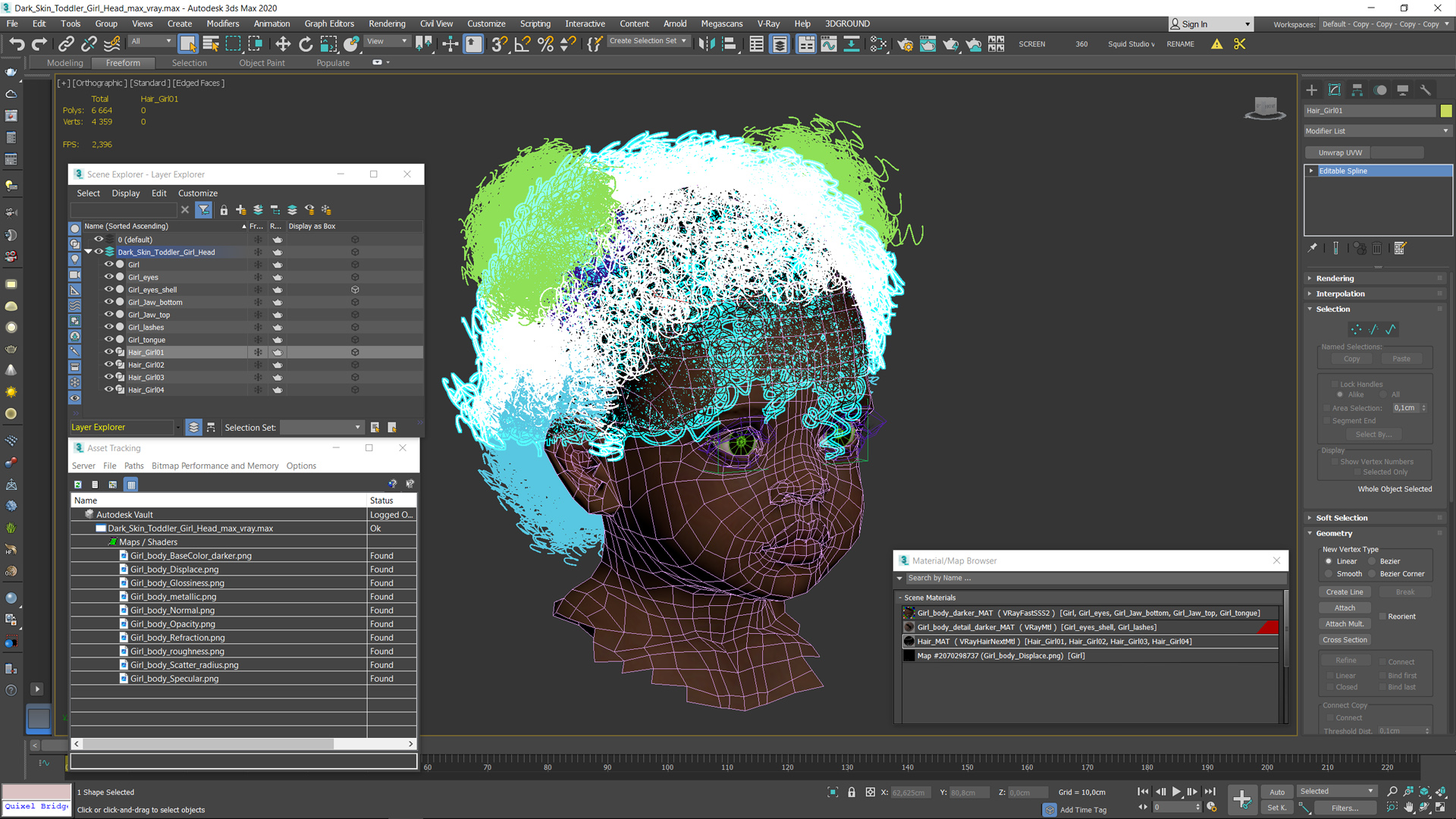Select the Bezier Corner vertex type radio

(1372, 574)
